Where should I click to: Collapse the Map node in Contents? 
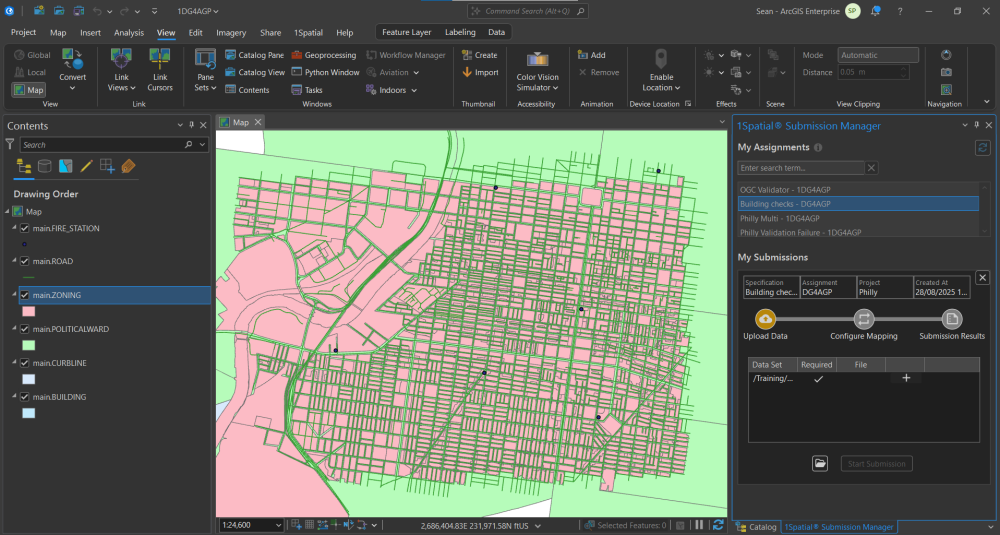pos(8,211)
